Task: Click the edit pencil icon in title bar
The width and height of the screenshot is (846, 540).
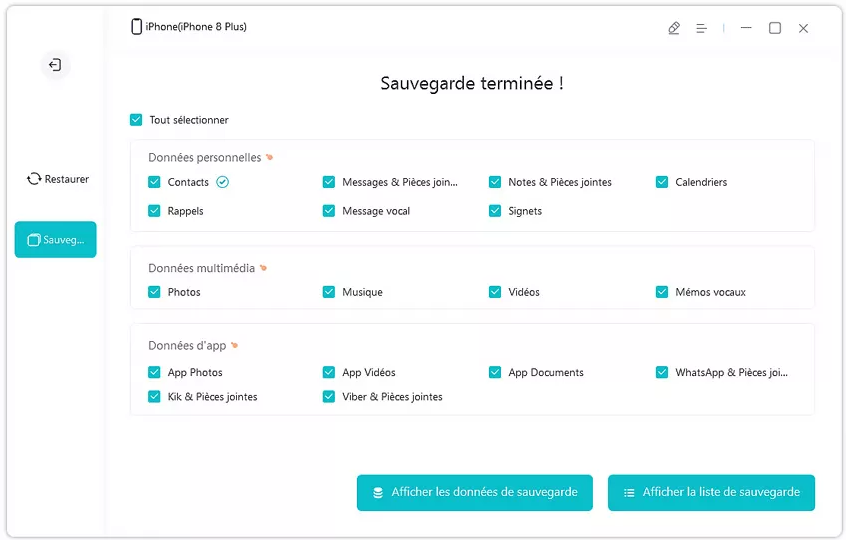Action: coord(674,28)
